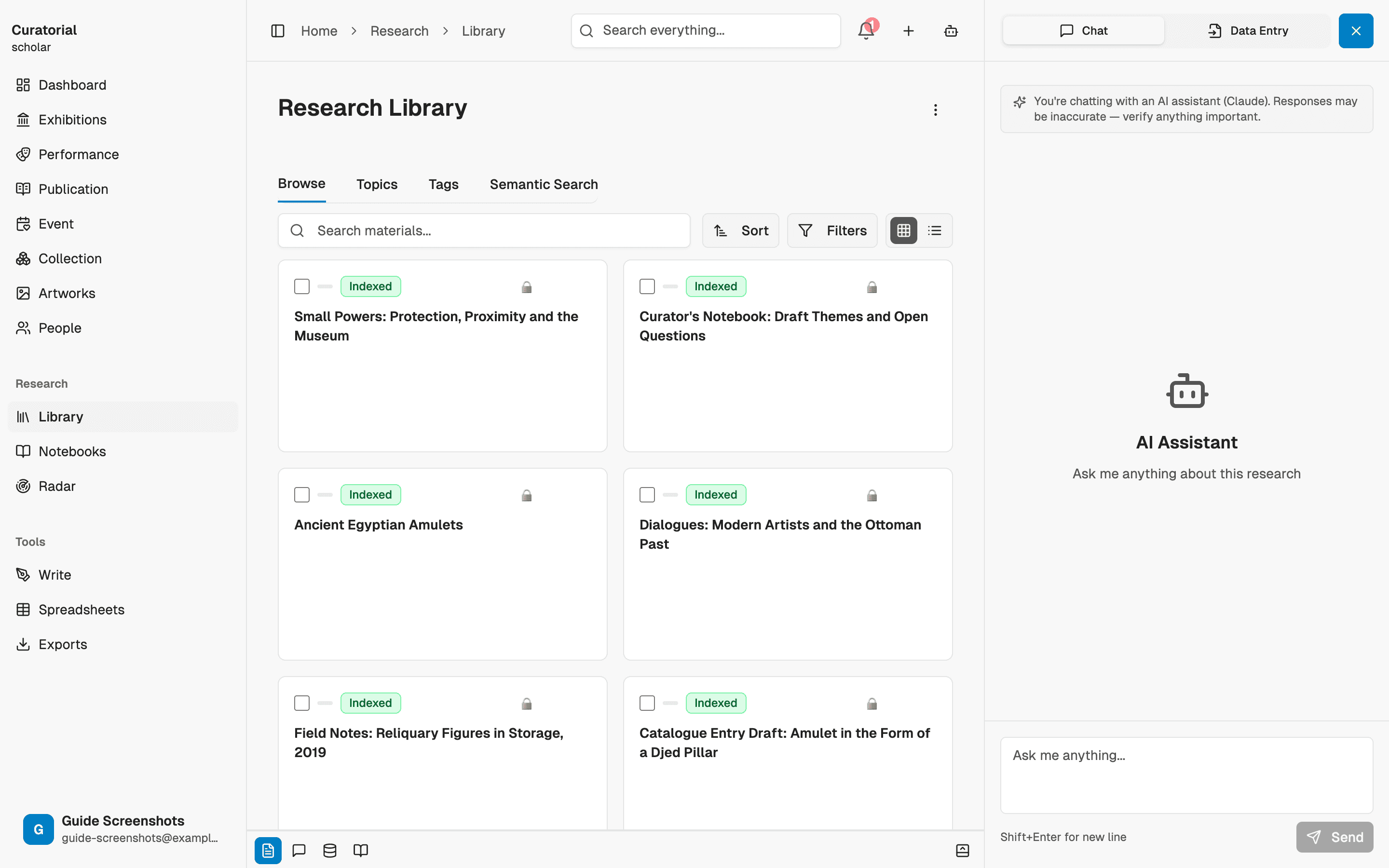The width and height of the screenshot is (1389, 868).
Task: Click lock icon on Dialogues card
Action: point(872,495)
